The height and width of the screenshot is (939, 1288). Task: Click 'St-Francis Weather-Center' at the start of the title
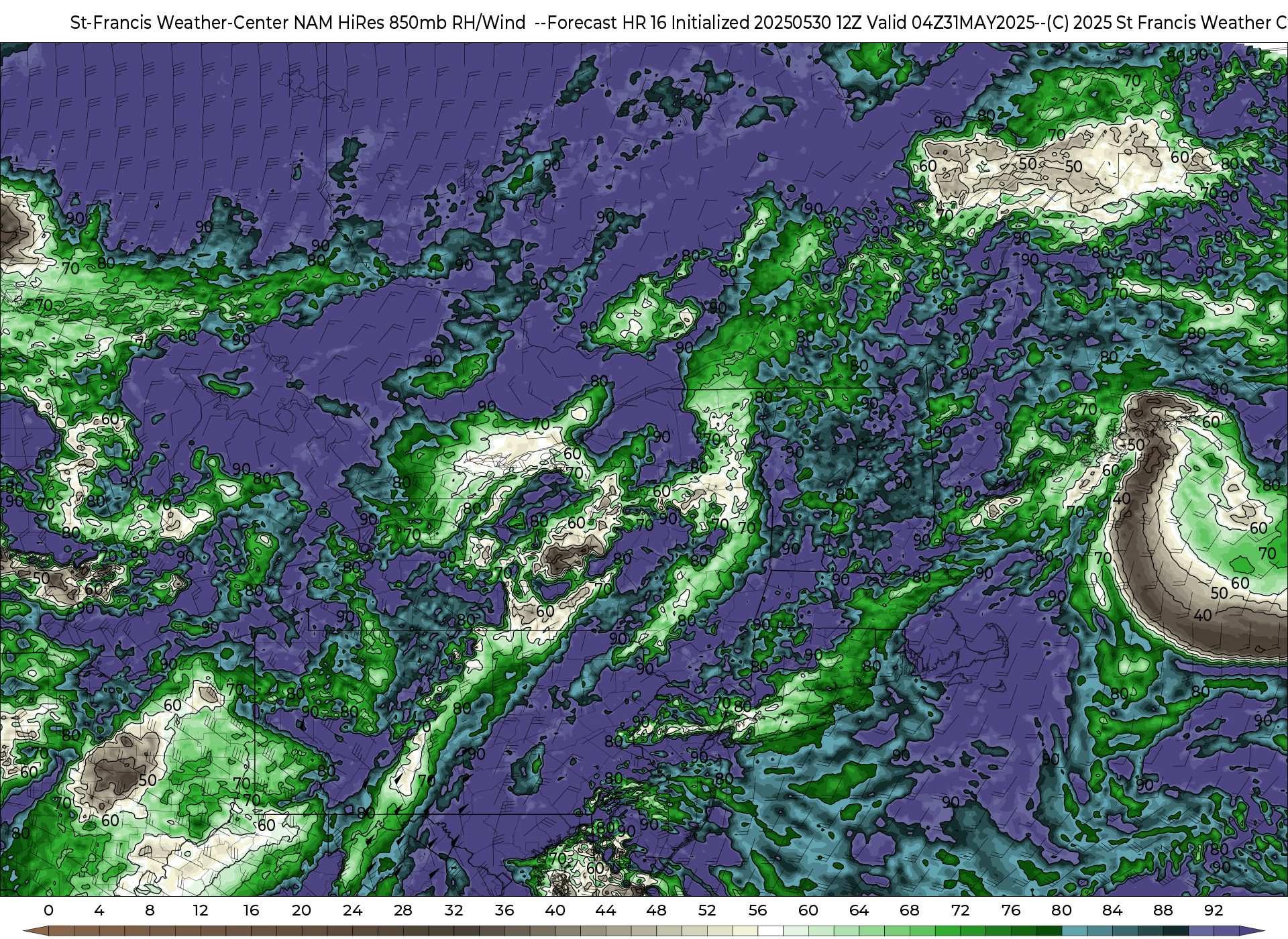pyautogui.click(x=180, y=23)
